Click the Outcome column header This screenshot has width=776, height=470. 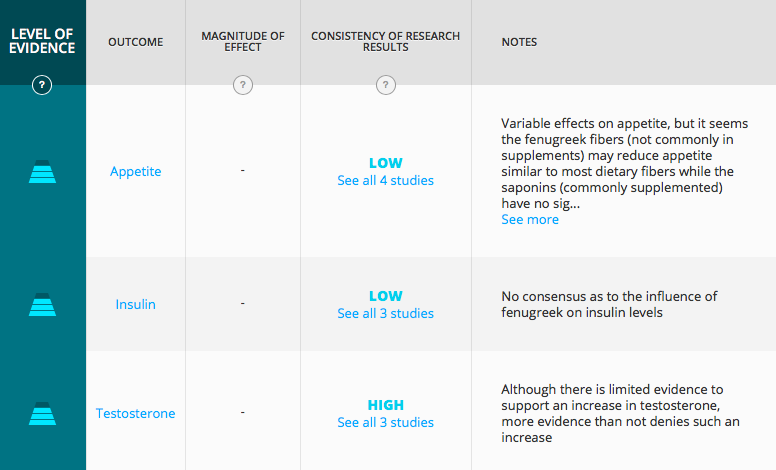136,42
